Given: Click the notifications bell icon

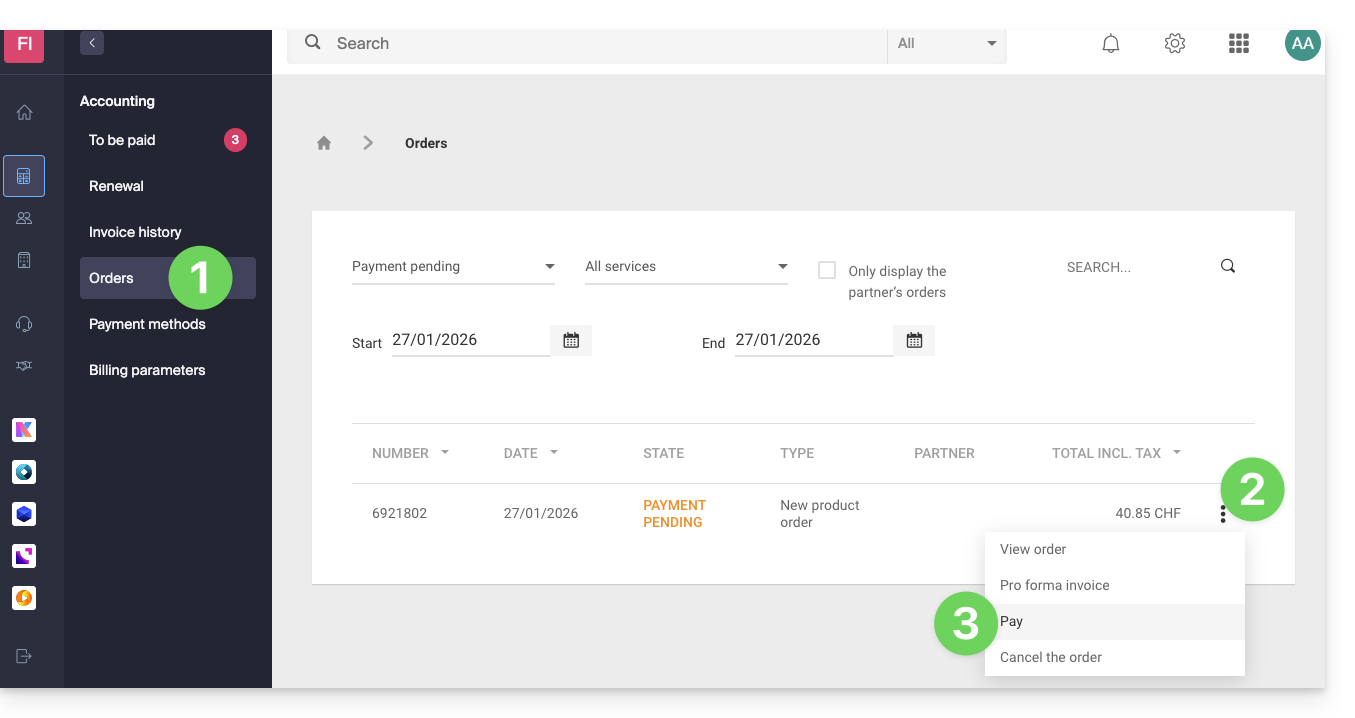Looking at the screenshot, I should click(x=1110, y=44).
